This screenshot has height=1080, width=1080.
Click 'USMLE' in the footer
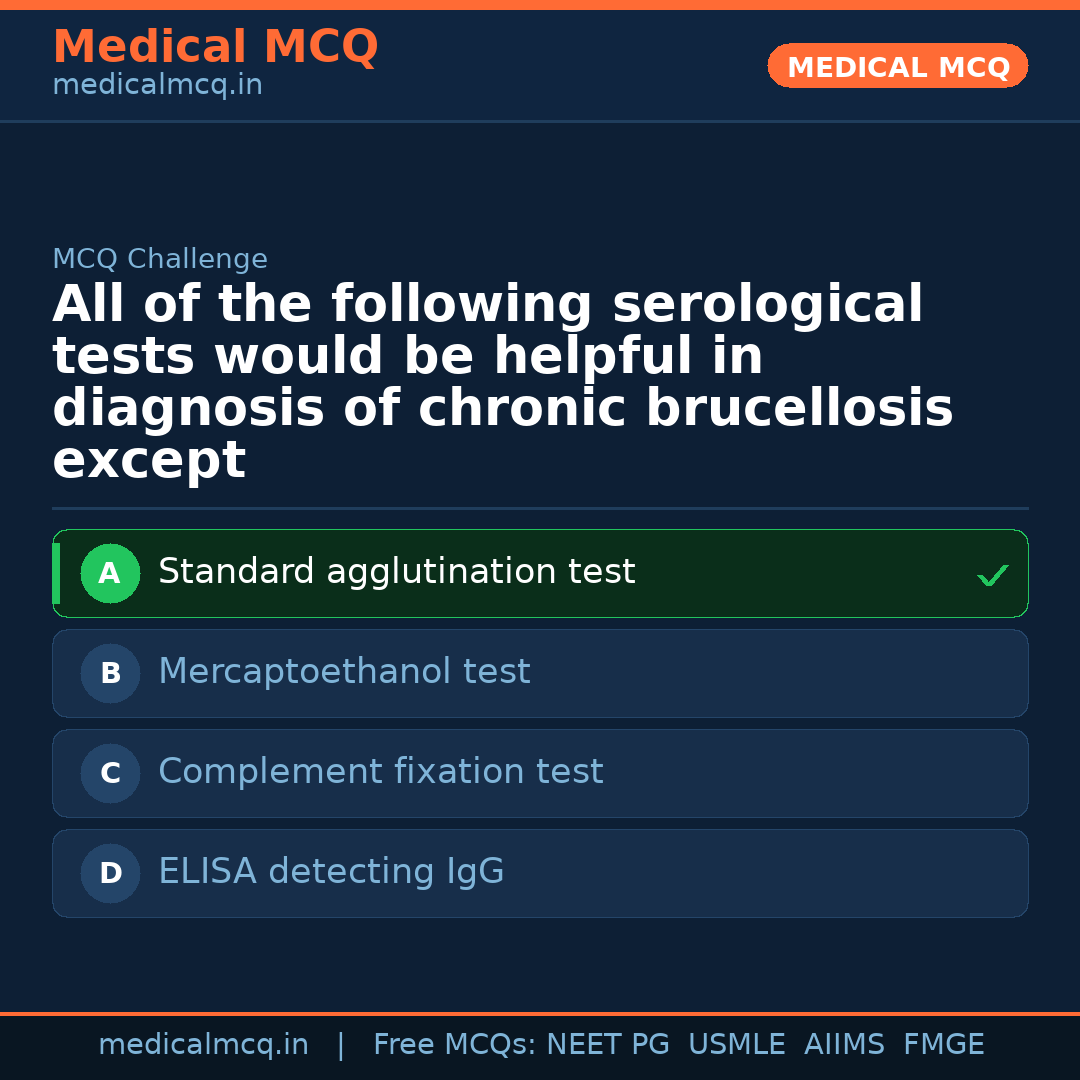tap(737, 1045)
